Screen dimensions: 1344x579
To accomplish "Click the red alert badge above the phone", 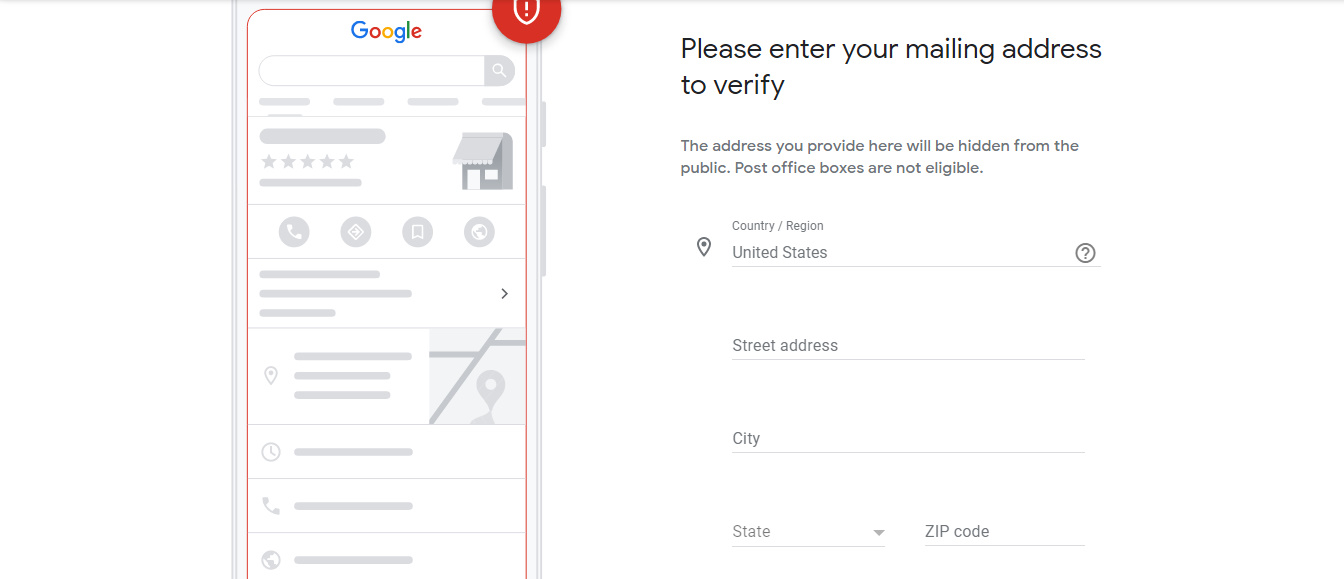I will pos(526,14).
